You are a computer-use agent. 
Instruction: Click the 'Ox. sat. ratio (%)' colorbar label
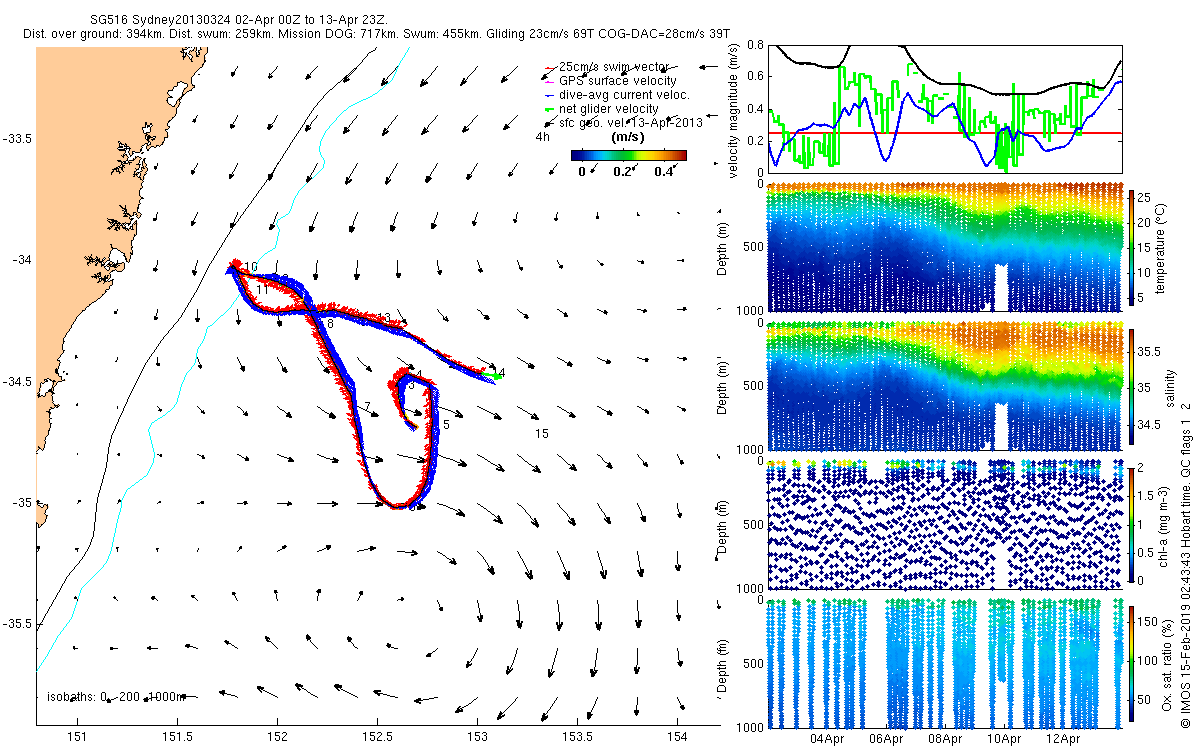(x=1170, y=665)
